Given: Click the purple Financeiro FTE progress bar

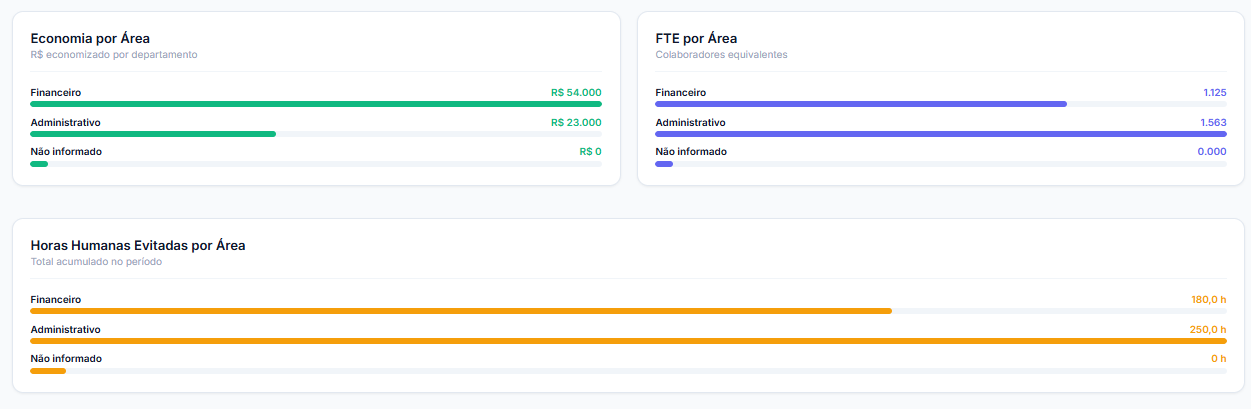Looking at the screenshot, I should coord(861,104).
